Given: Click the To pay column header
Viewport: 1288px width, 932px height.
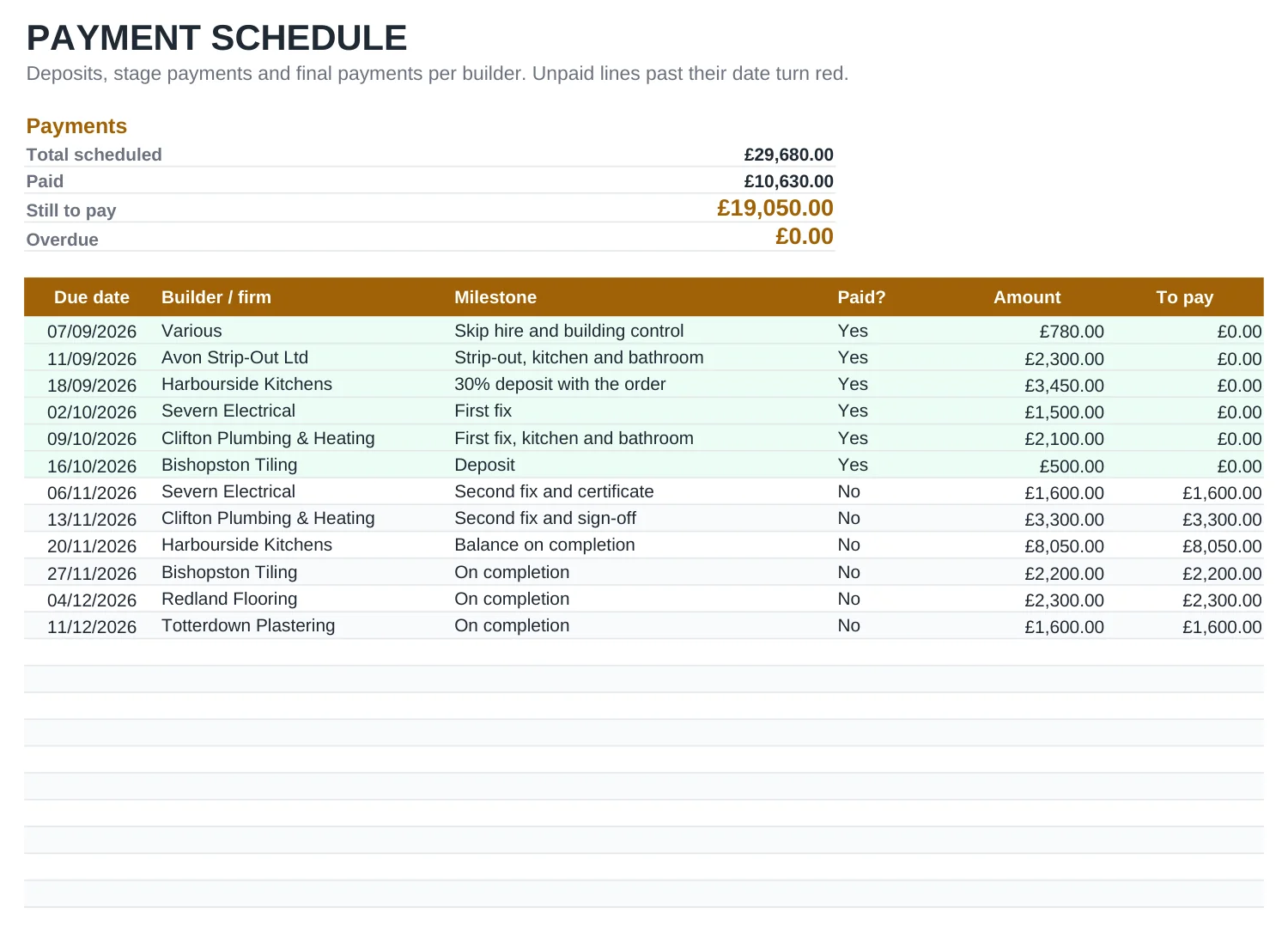Looking at the screenshot, I should point(1184,297).
